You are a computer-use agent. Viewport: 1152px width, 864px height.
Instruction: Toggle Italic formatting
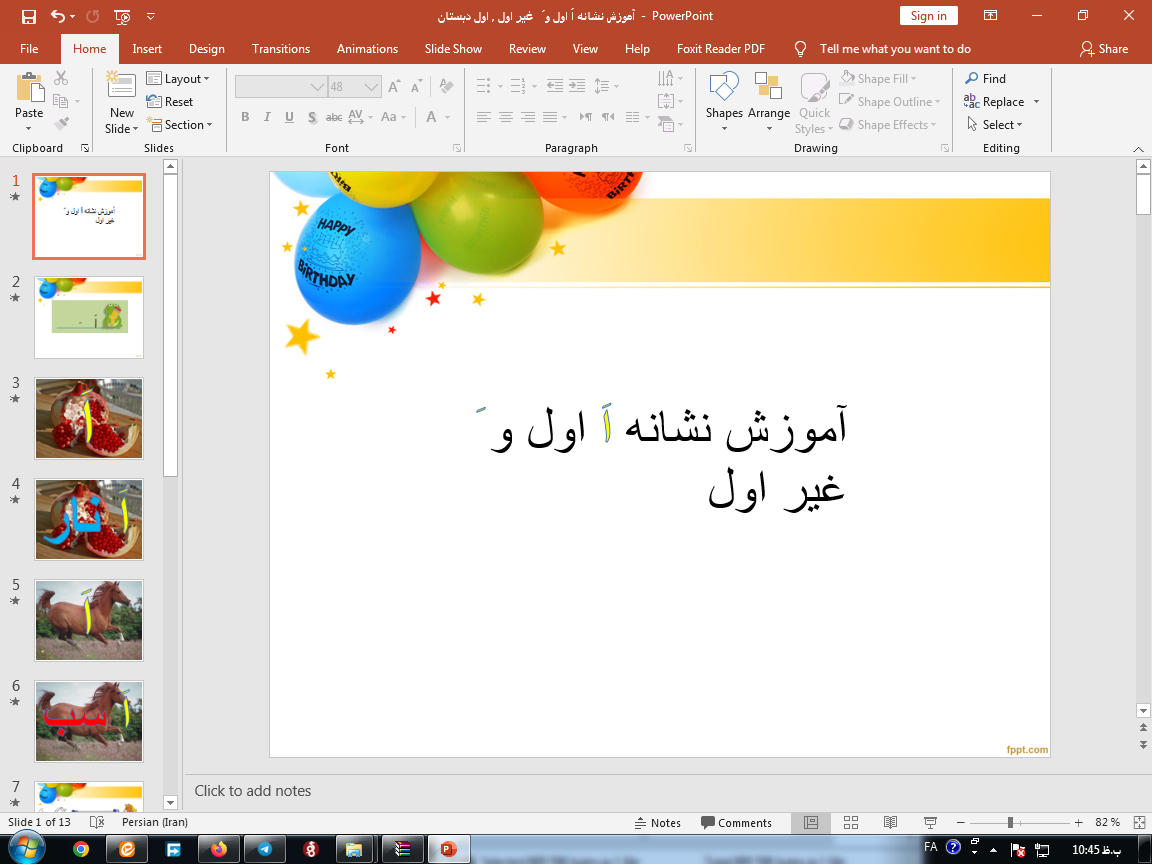(267, 117)
